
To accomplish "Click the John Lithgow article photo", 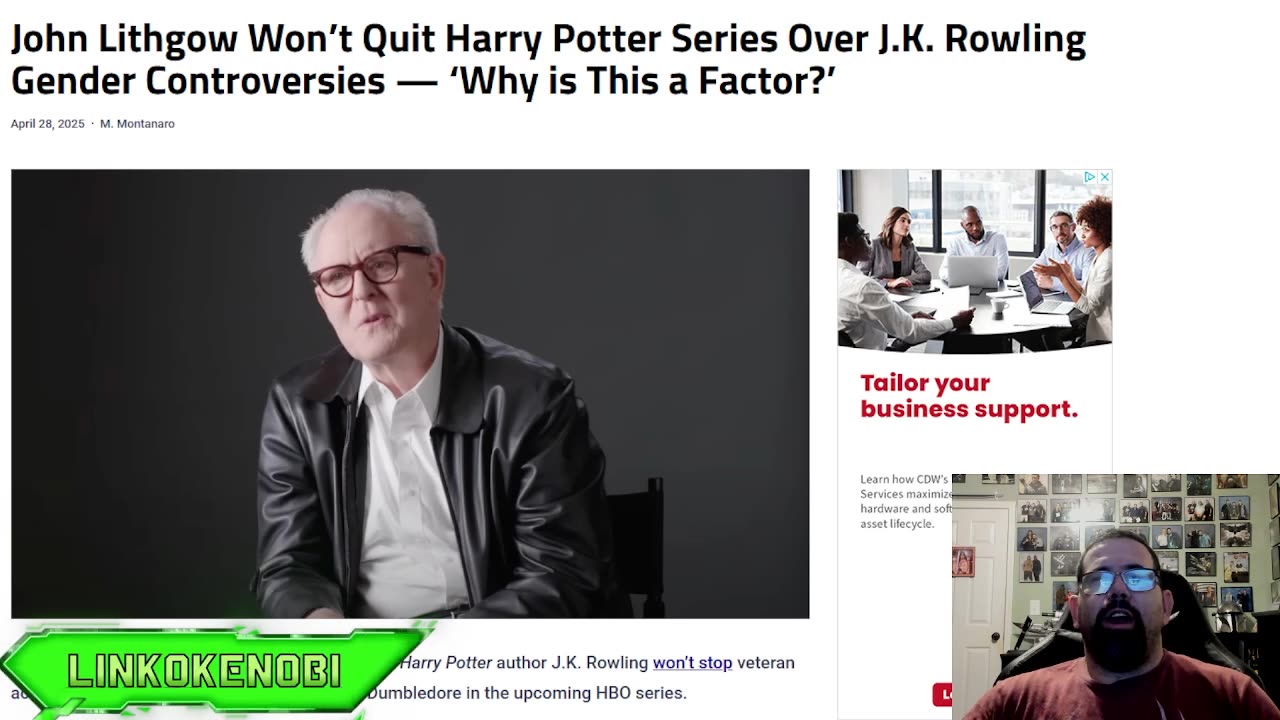I will 410,394.
